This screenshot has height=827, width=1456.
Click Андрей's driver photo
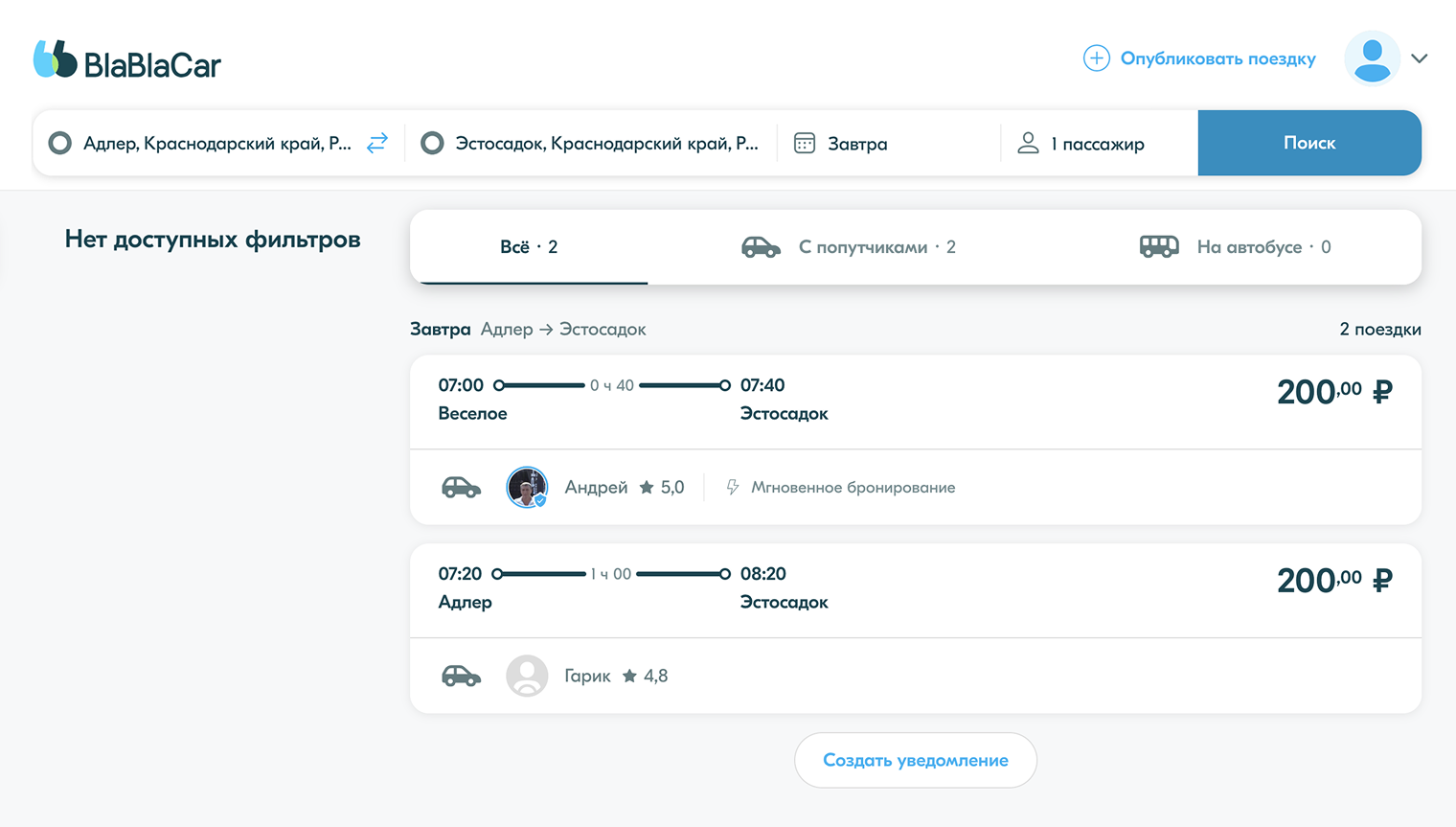coord(527,487)
